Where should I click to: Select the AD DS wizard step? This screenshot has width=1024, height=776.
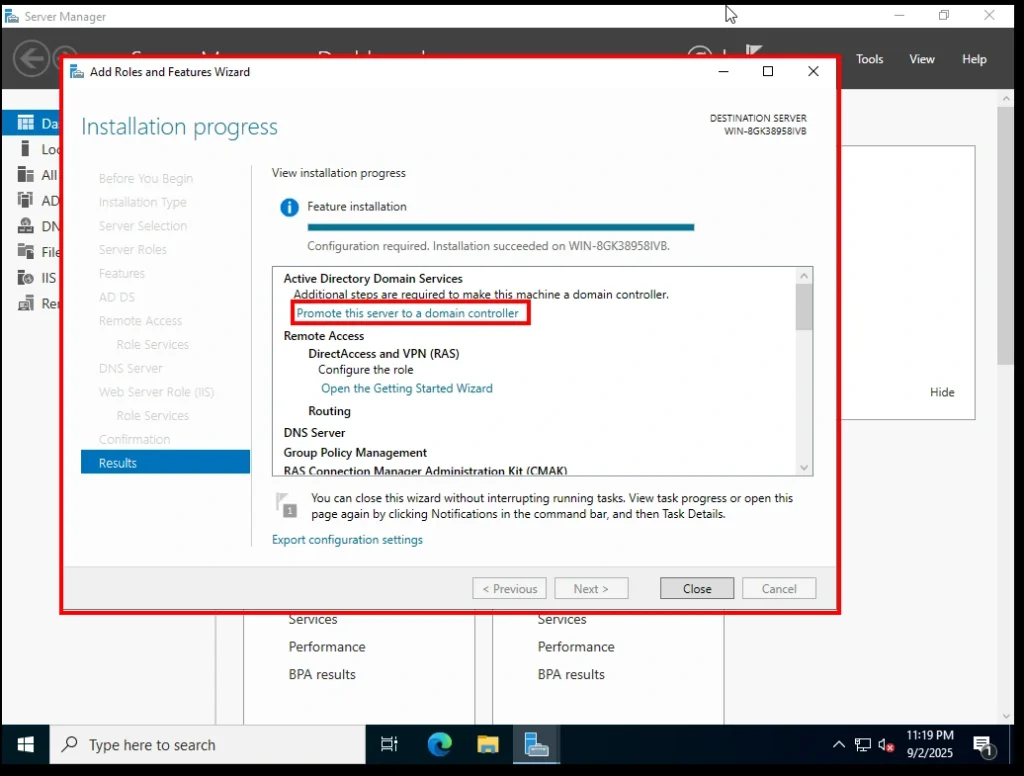point(116,297)
